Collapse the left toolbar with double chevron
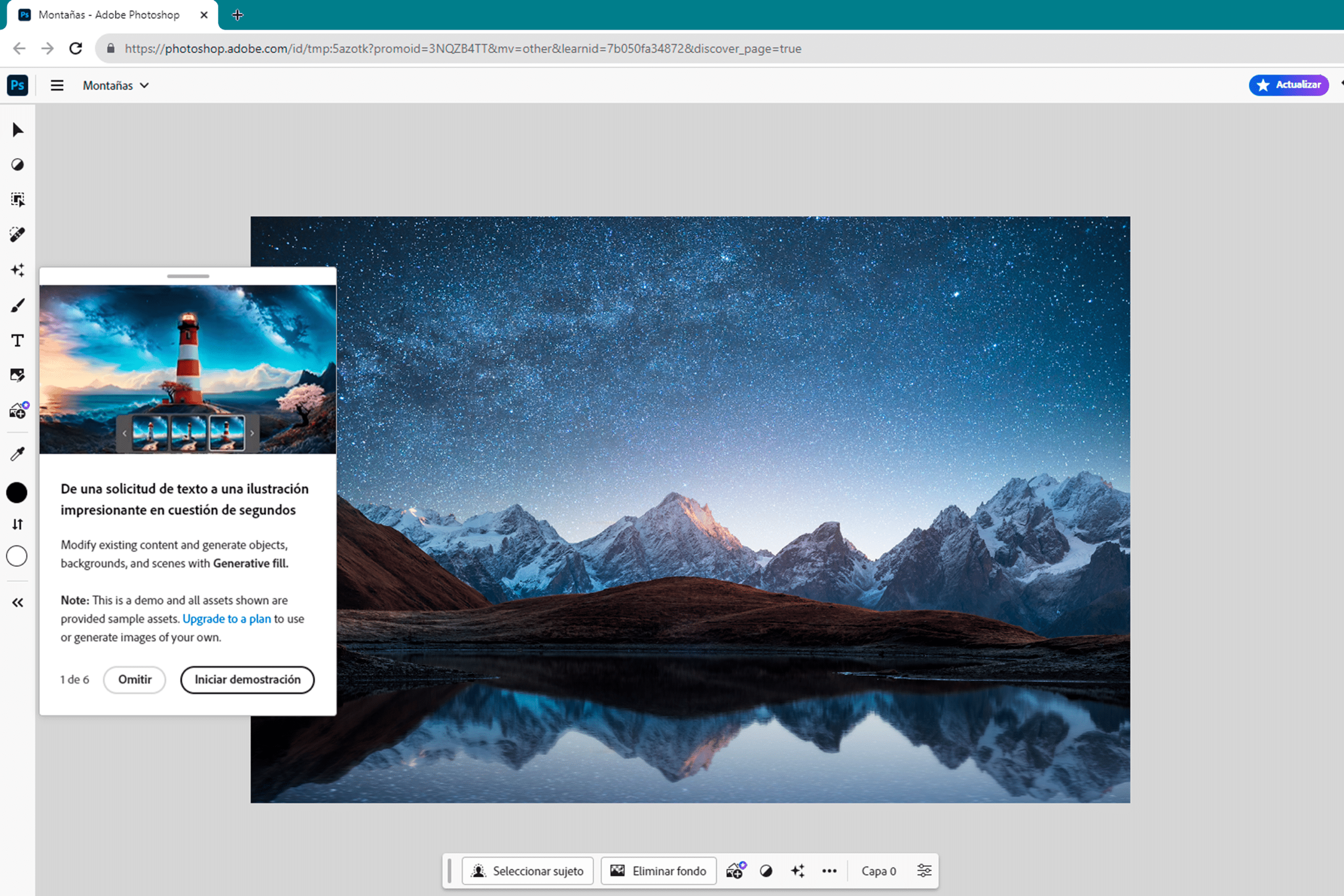The height and width of the screenshot is (896, 1344). tap(18, 603)
